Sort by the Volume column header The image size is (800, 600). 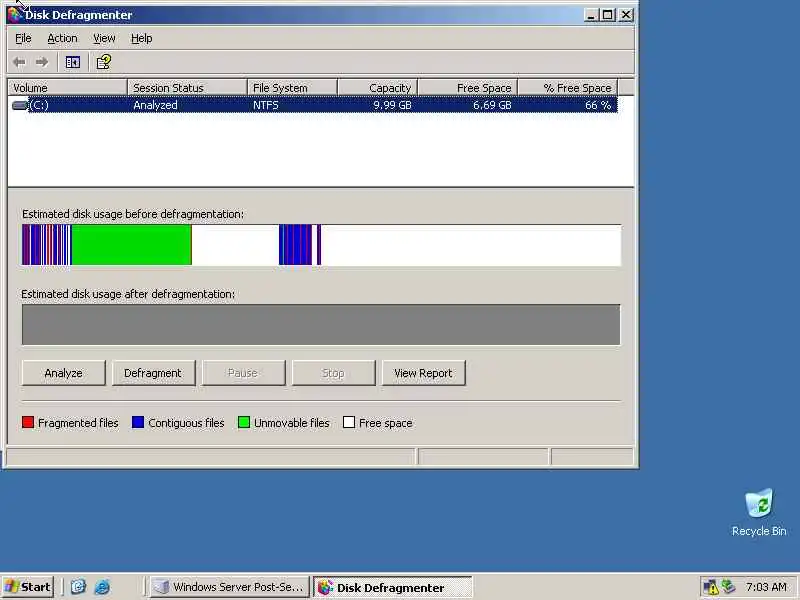tap(67, 88)
